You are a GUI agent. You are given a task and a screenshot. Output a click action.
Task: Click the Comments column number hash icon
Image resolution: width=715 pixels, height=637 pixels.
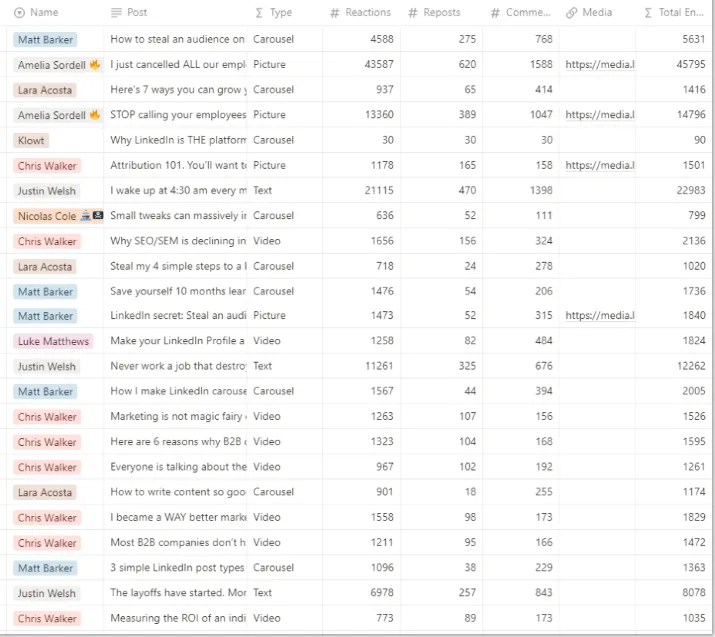495,13
